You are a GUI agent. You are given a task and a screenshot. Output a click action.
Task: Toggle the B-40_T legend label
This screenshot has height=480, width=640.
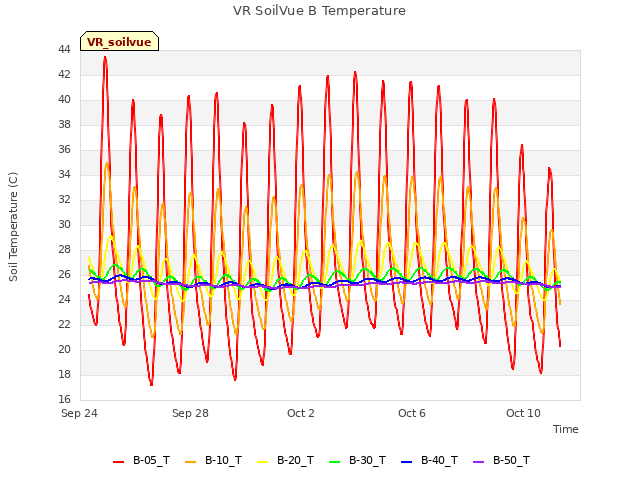click(439, 460)
